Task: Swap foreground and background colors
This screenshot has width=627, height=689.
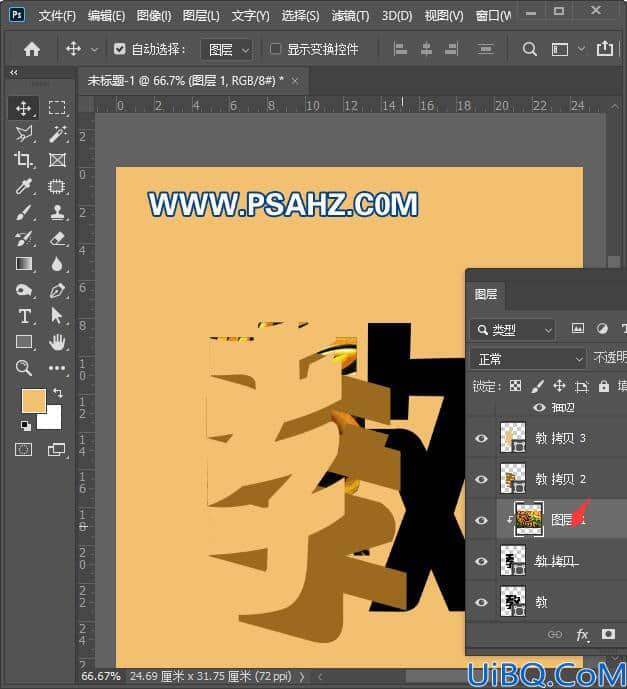Action: coord(58,392)
